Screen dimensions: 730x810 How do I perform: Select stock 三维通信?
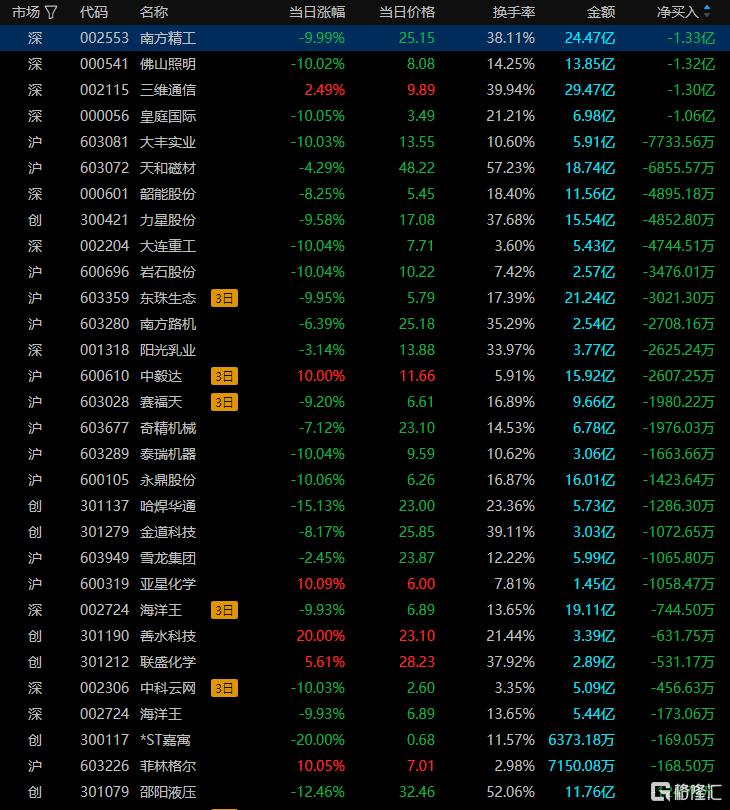click(x=168, y=90)
